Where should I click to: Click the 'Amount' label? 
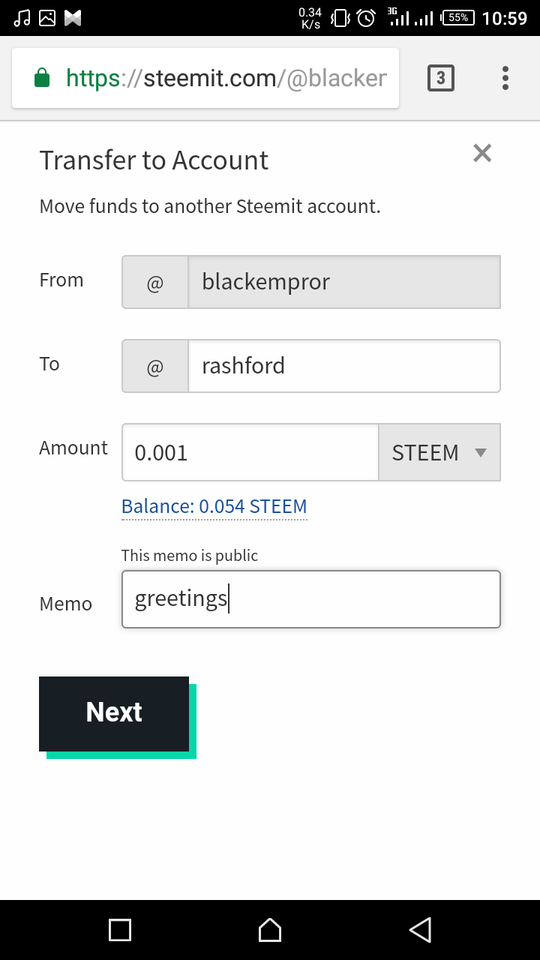pos(73,448)
